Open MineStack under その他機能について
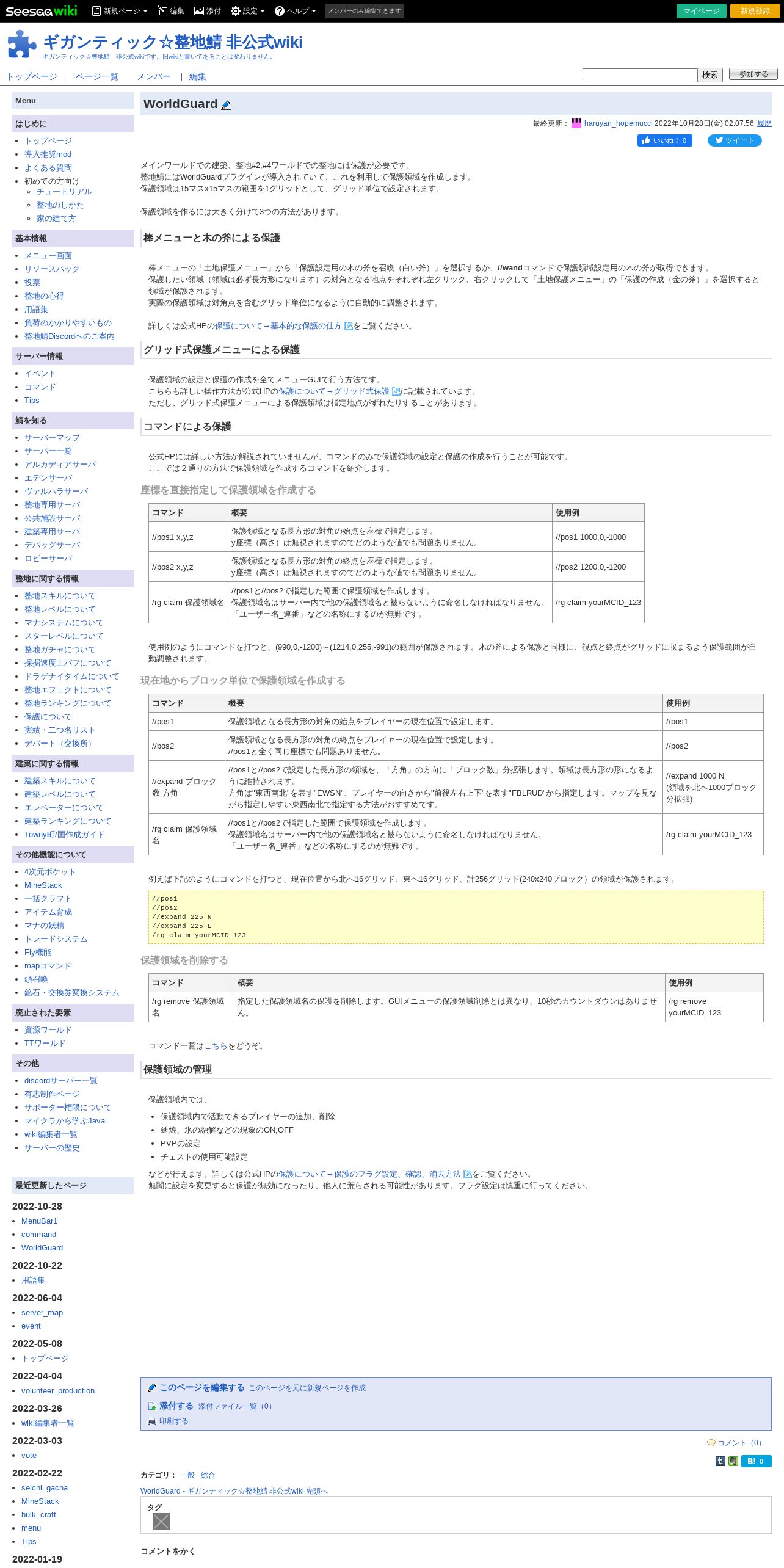The image size is (784, 1568). tap(43, 885)
